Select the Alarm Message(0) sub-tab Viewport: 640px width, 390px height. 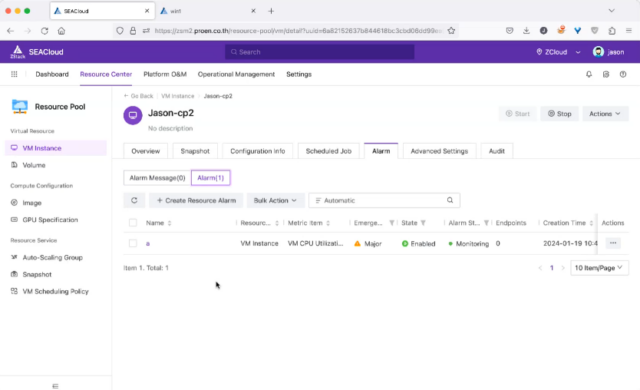coord(157,178)
